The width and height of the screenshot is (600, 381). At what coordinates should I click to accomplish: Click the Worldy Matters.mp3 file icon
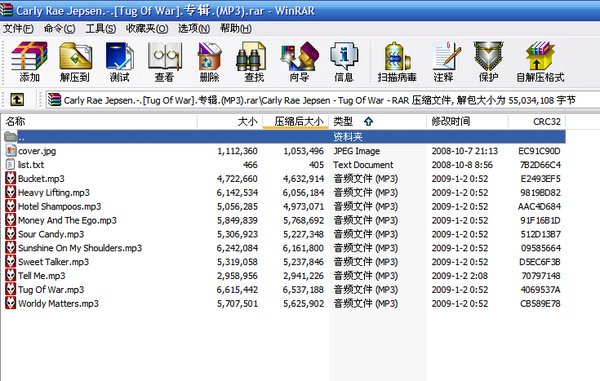[11, 303]
